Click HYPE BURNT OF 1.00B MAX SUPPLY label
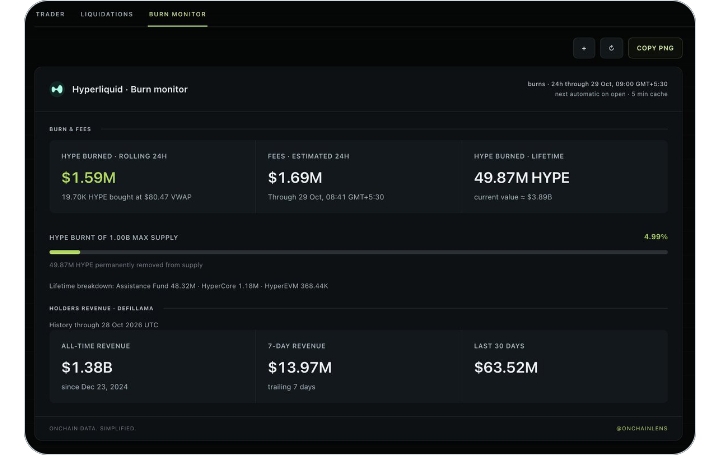Screen dimensions: 718x457 point(114,238)
